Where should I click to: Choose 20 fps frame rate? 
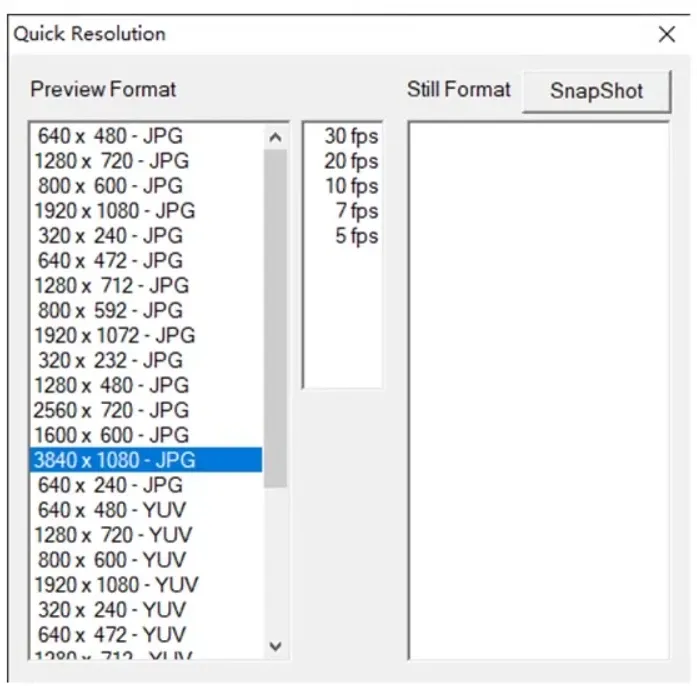click(x=343, y=161)
